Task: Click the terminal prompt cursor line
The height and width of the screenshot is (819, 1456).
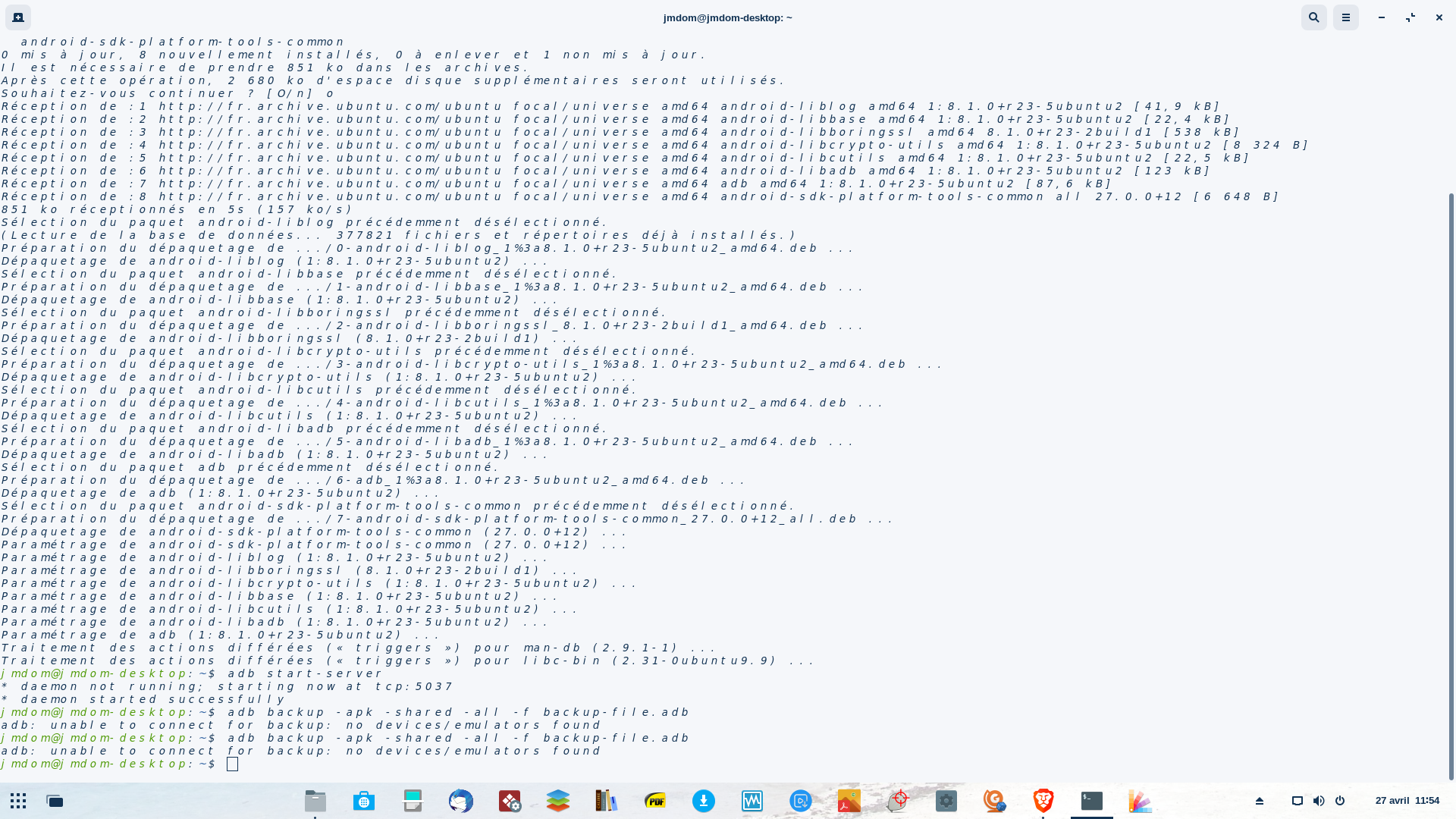Action: pos(232,764)
